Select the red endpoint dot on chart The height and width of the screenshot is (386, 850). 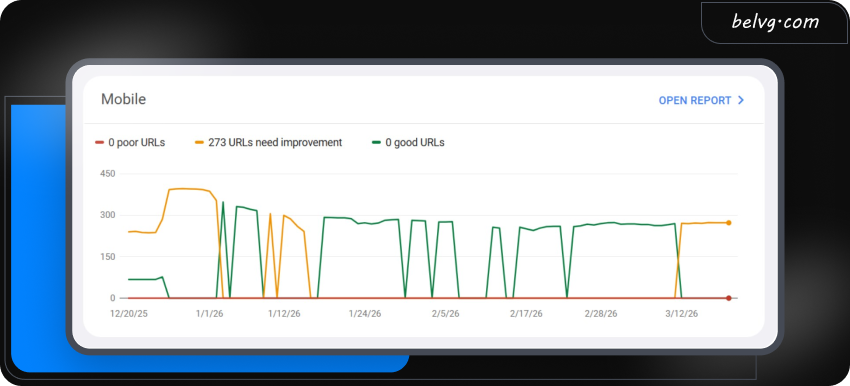729,298
